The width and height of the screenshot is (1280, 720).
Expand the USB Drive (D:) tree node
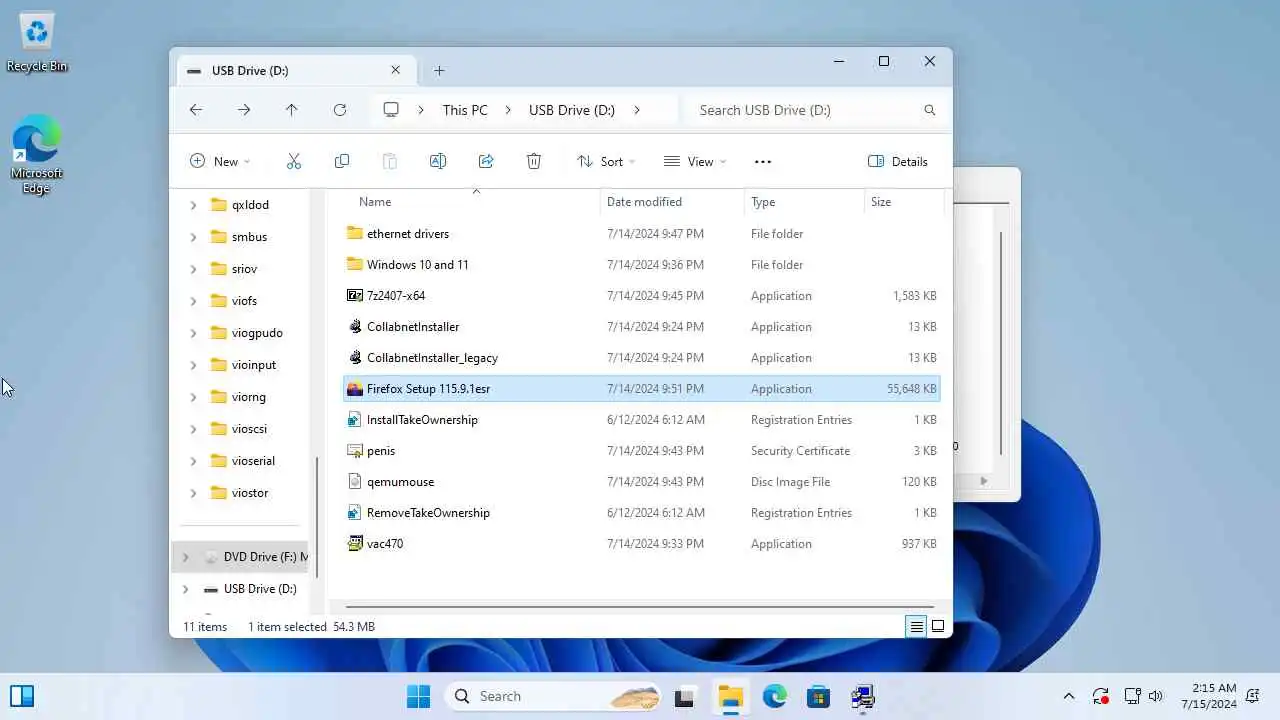point(185,589)
